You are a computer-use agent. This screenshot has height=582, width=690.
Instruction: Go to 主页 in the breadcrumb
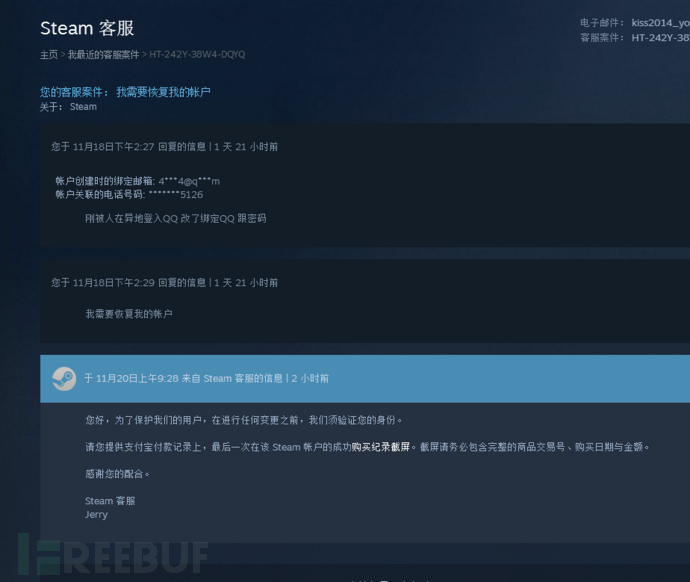[x=49, y=55]
